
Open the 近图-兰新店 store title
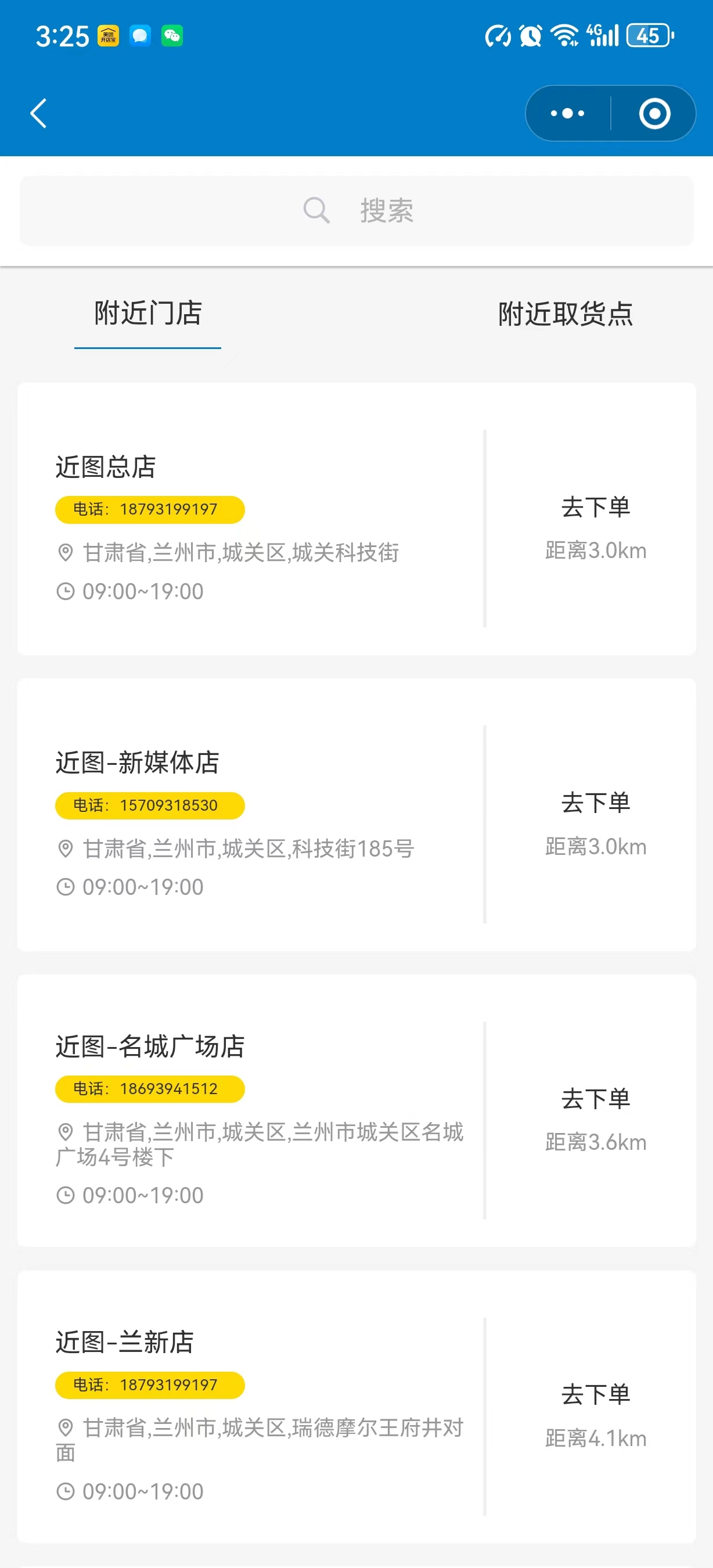pos(125,1342)
